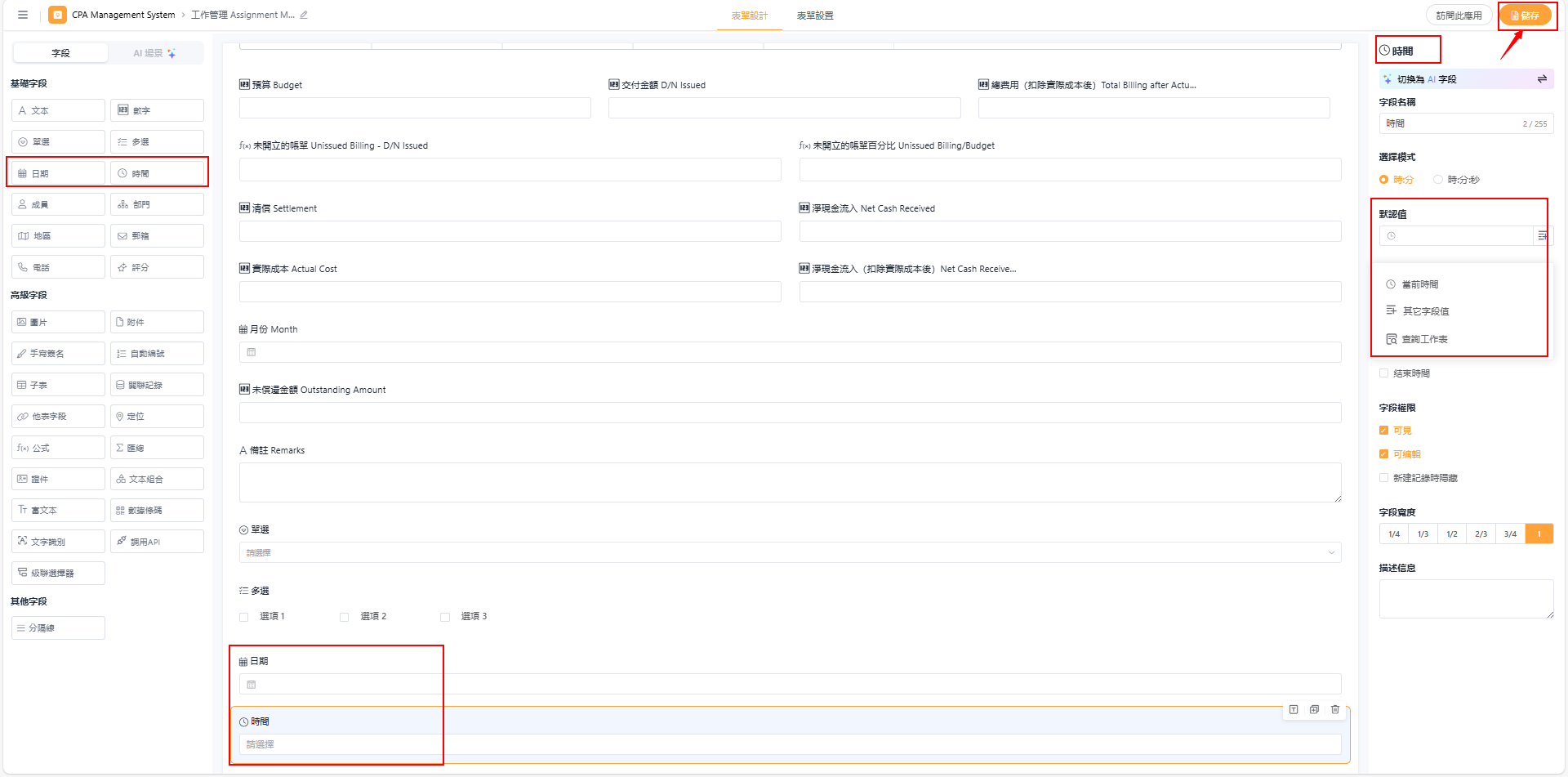Uncheck the 可見 permission checkbox
This screenshot has width=1568, height=777.
point(1384,431)
